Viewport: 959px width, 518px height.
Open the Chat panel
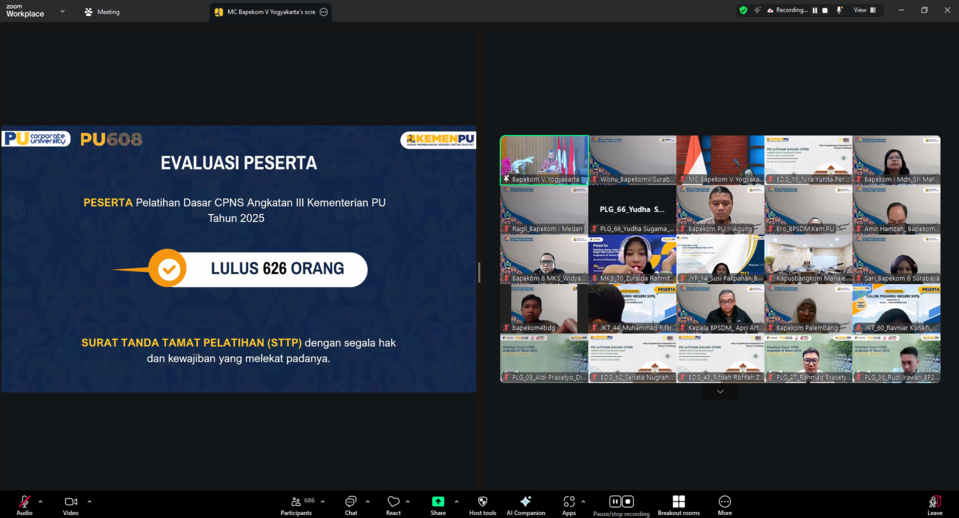[351, 504]
